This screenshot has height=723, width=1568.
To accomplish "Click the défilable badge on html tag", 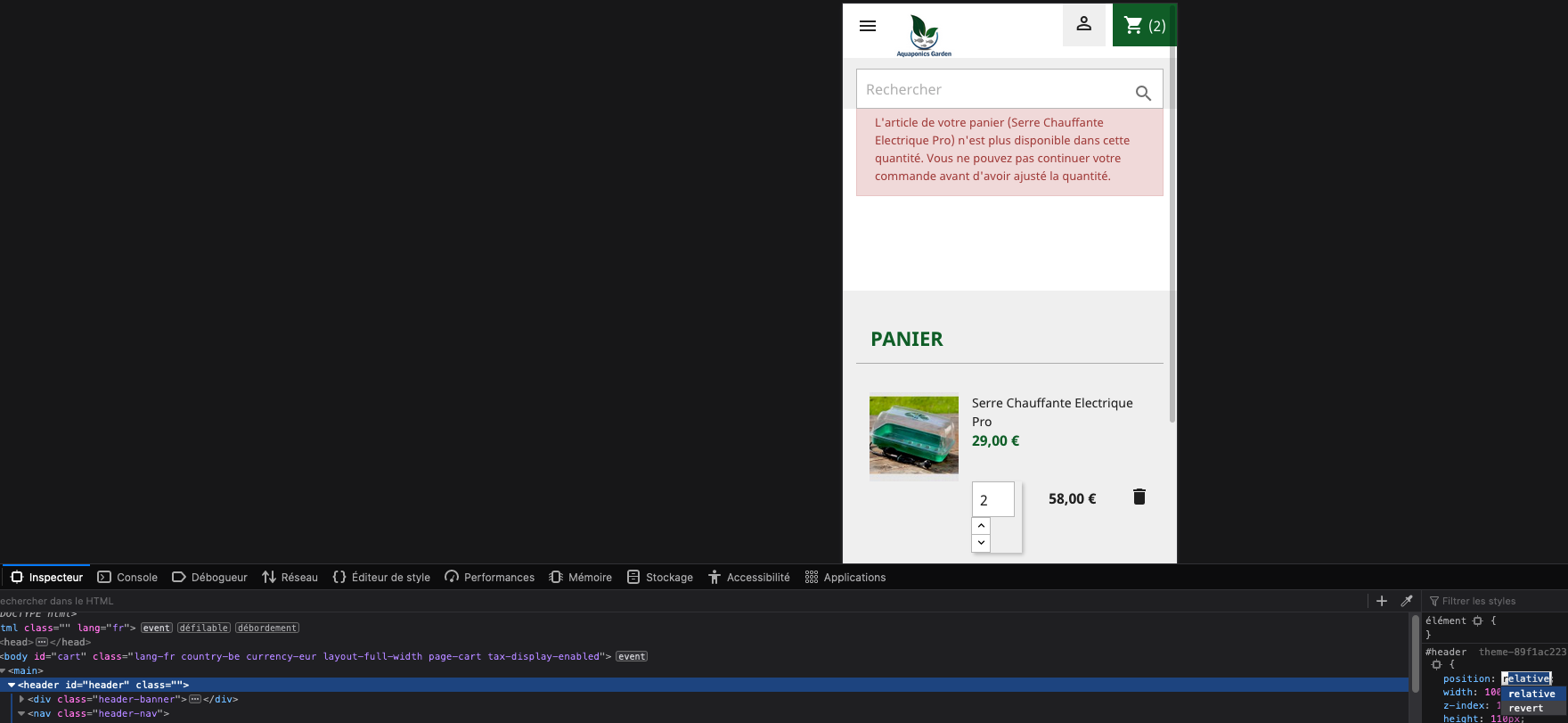I will click(204, 628).
